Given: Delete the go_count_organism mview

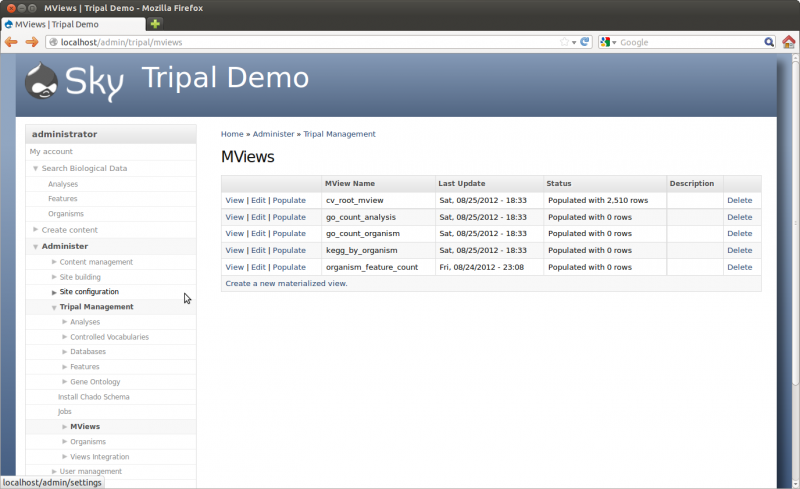Looking at the screenshot, I should point(740,233).
